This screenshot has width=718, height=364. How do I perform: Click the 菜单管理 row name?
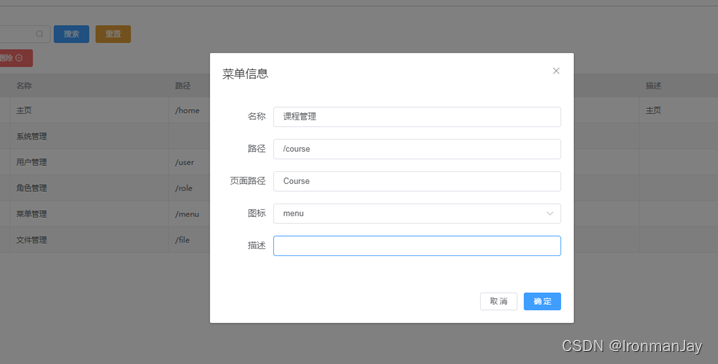32,214
